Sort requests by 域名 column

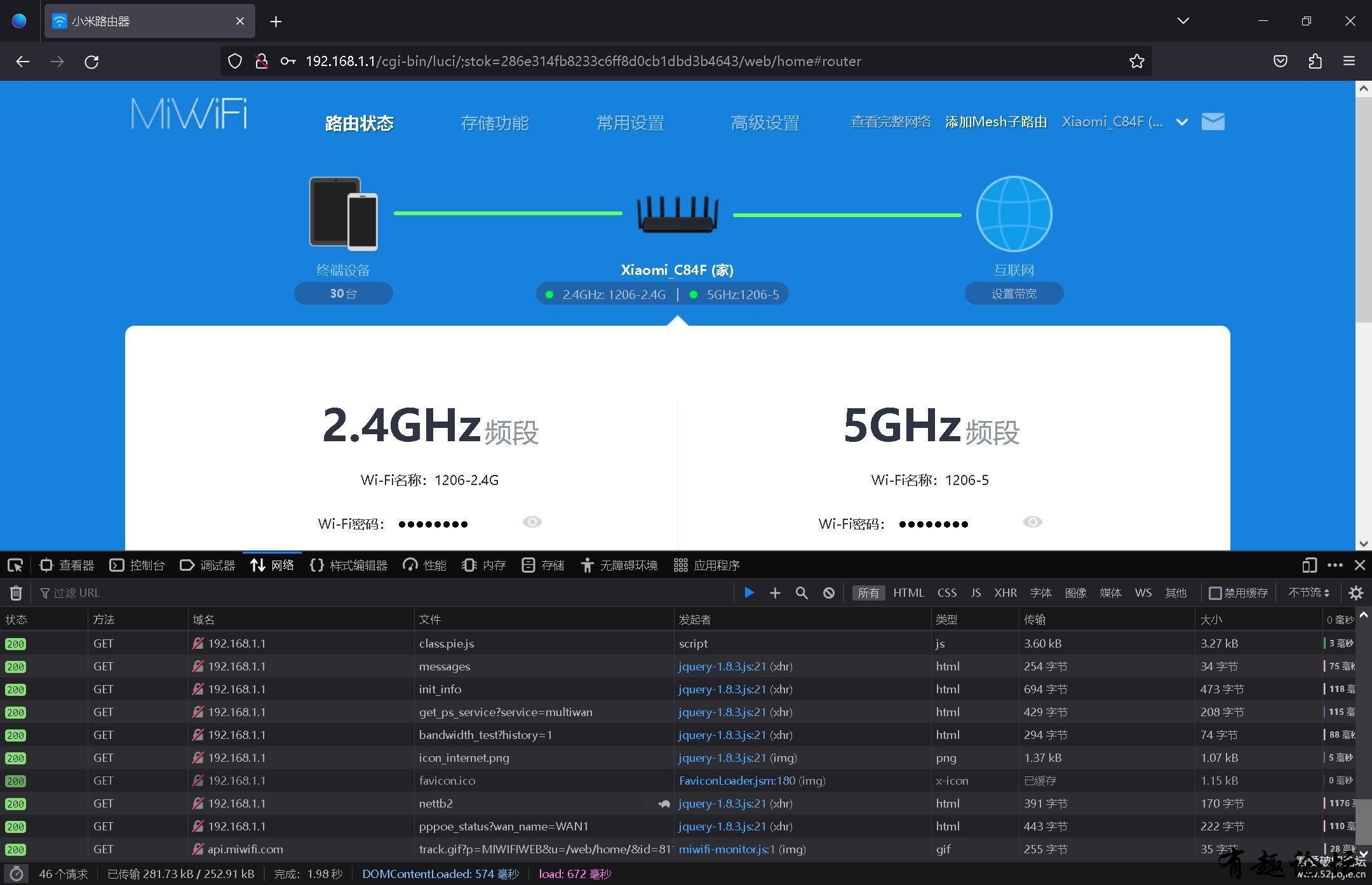click(301, 619)
